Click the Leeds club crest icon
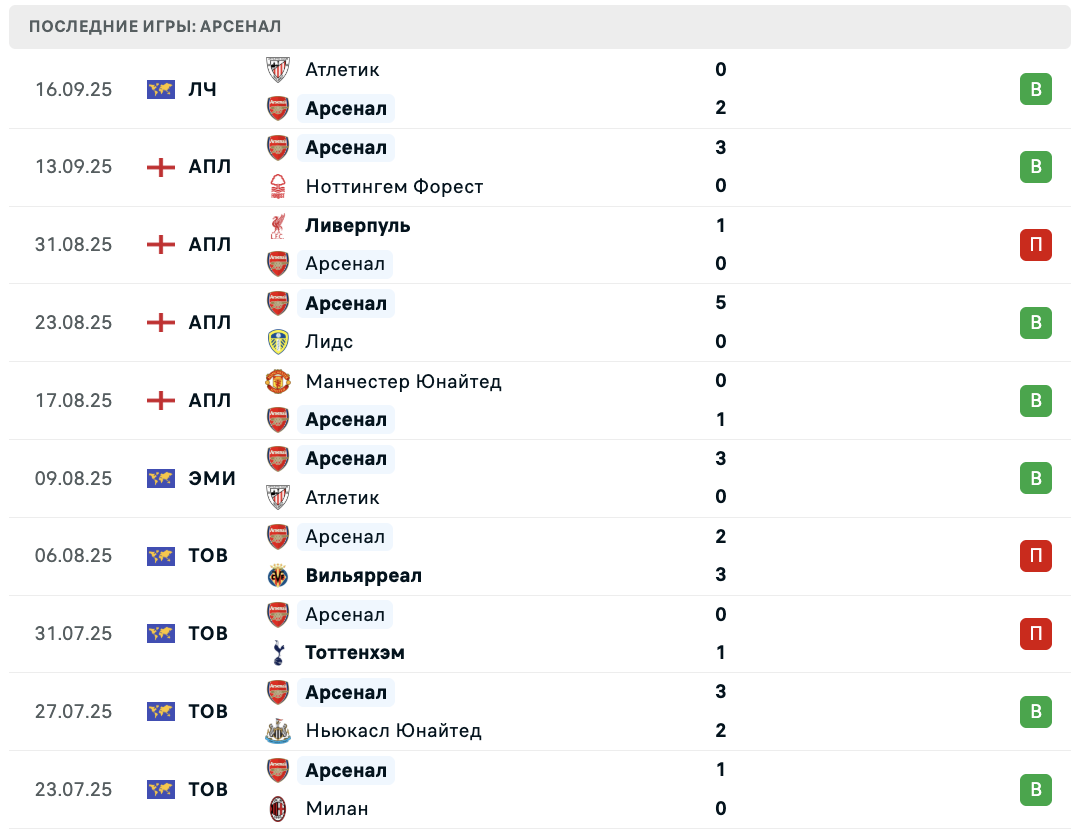 pos(278,342)
